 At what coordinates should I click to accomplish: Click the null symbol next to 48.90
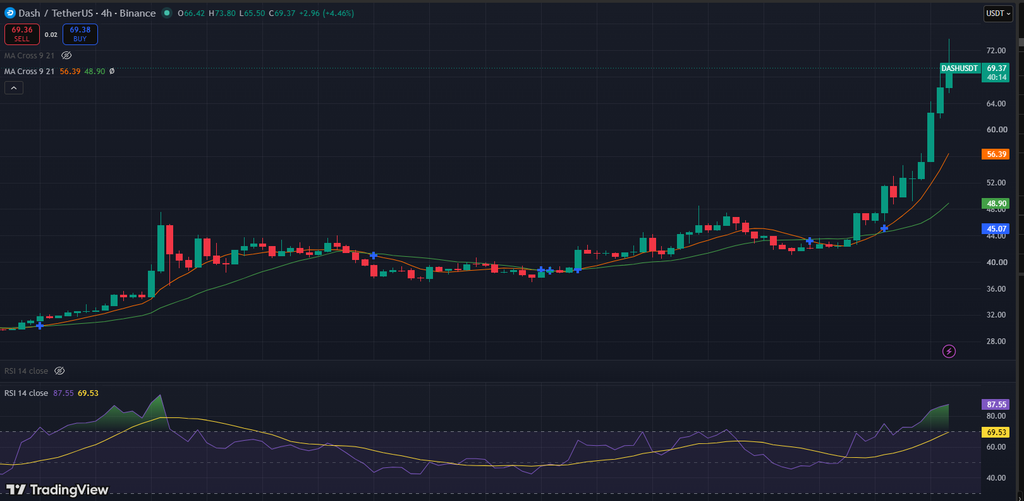point(112,71)
